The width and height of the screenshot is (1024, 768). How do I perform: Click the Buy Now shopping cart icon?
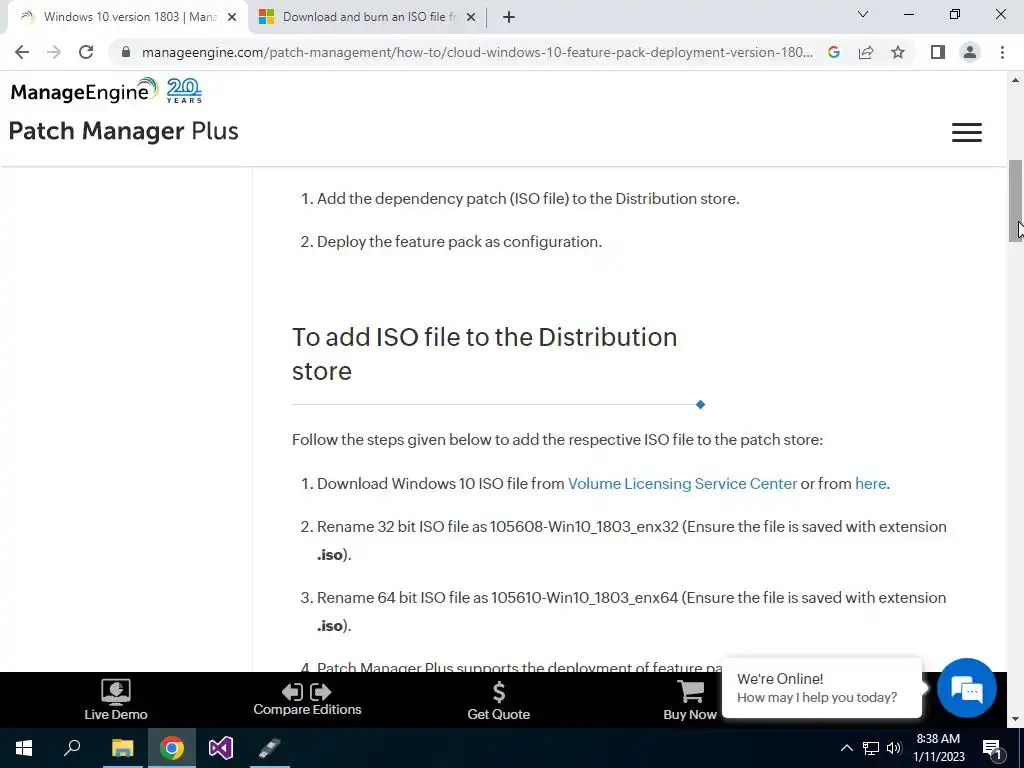[x=690, y=692]
